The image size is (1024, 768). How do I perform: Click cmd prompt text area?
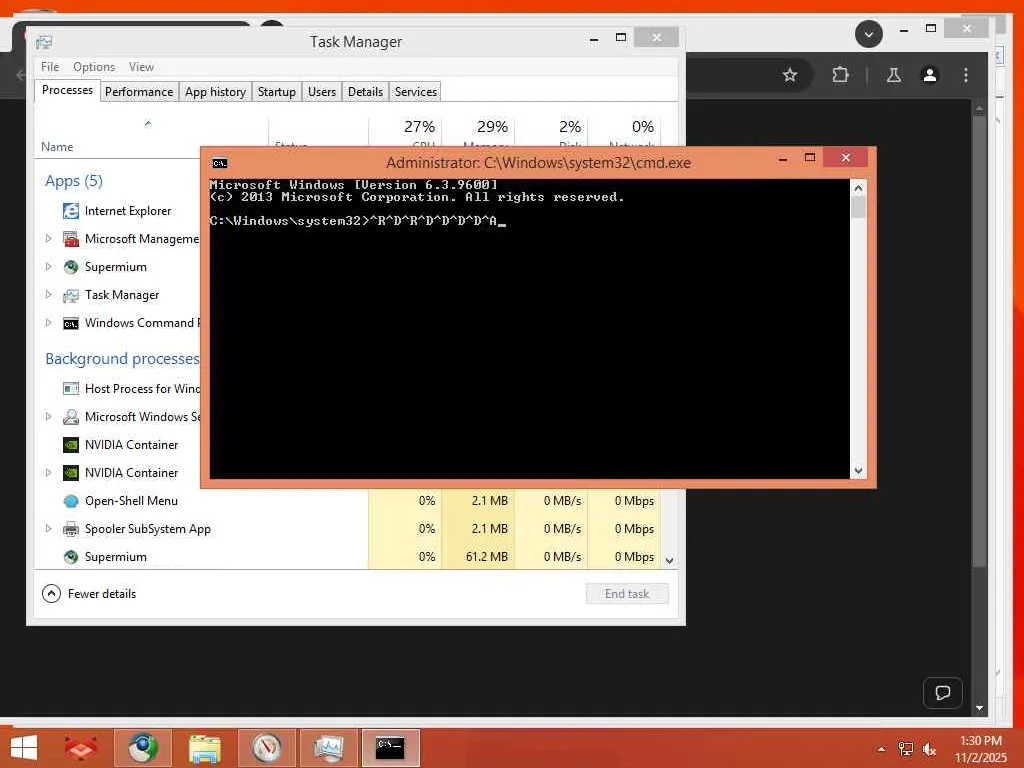(x=530, y=329)
